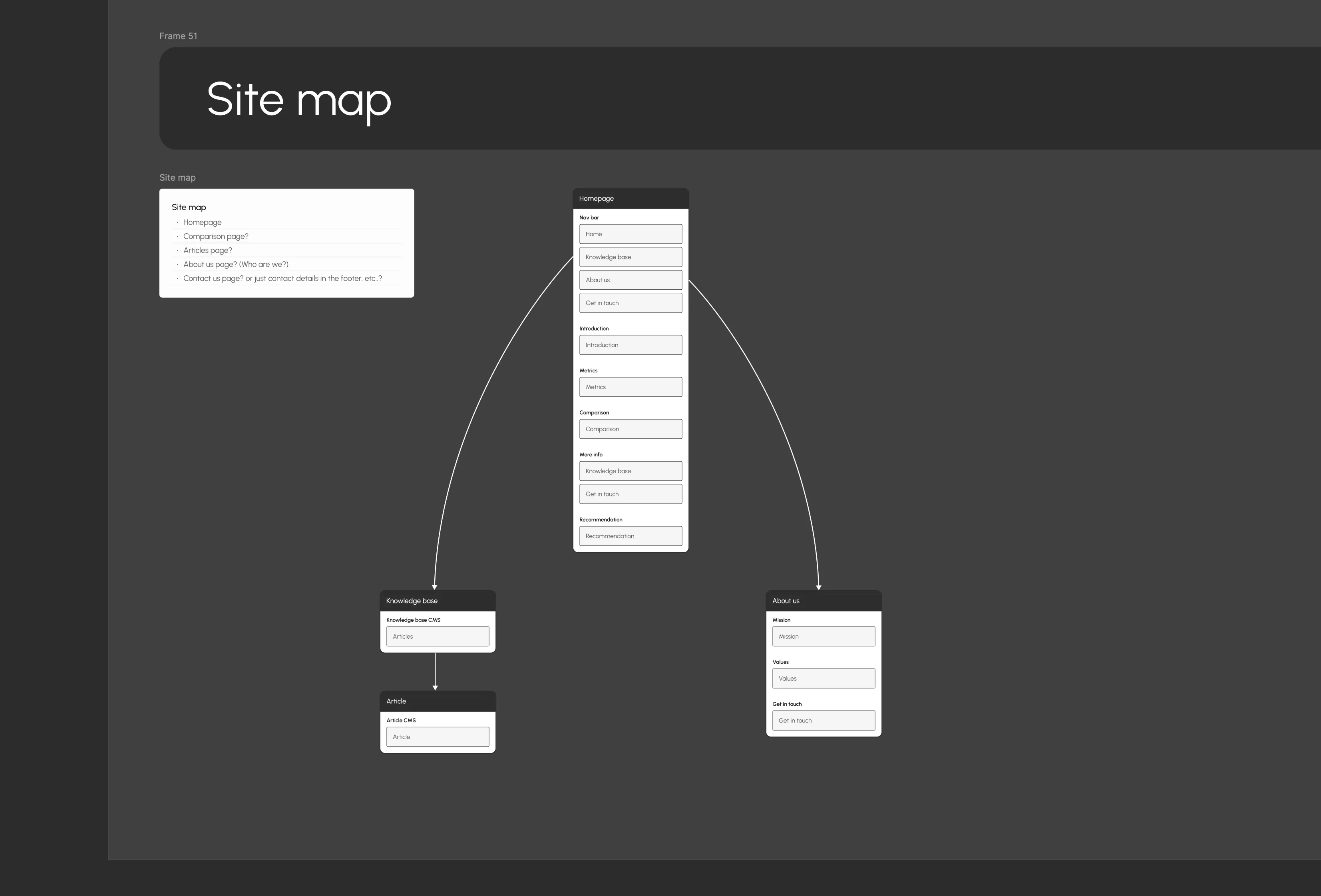Click the 'Comparison page?' list item
This screenshot has height=896, width=1321.
click(215, 236)
